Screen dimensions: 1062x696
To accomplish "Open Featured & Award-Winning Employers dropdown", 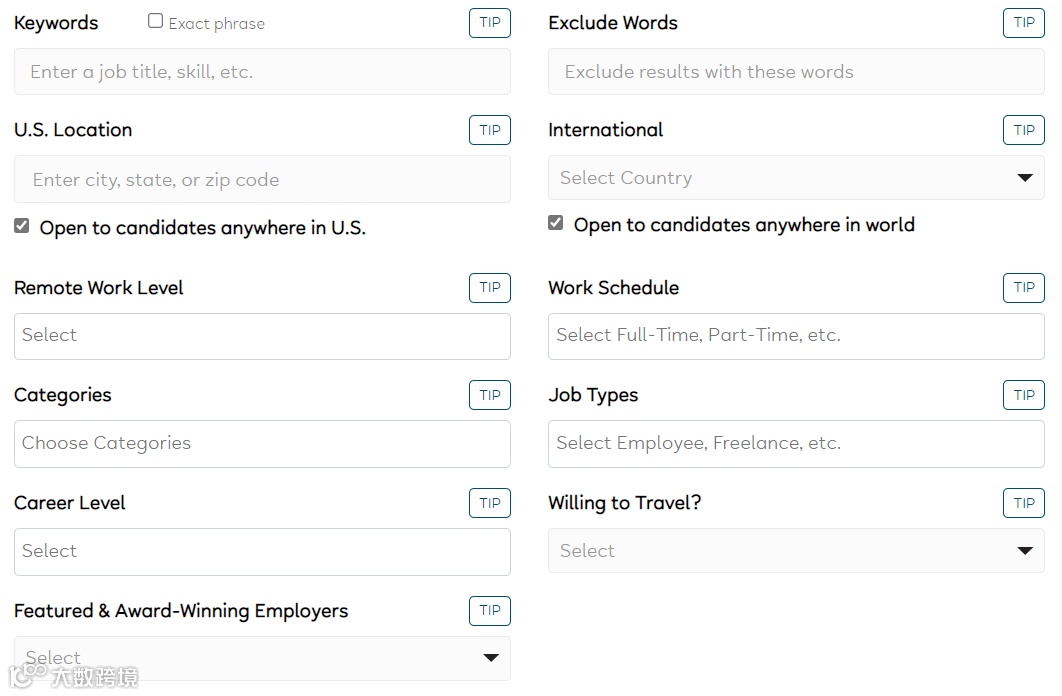I will (262, 658).
